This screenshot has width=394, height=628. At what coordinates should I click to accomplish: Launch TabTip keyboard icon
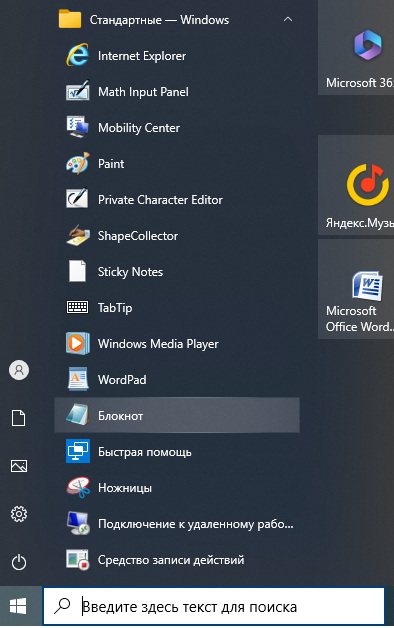(77, 308)
